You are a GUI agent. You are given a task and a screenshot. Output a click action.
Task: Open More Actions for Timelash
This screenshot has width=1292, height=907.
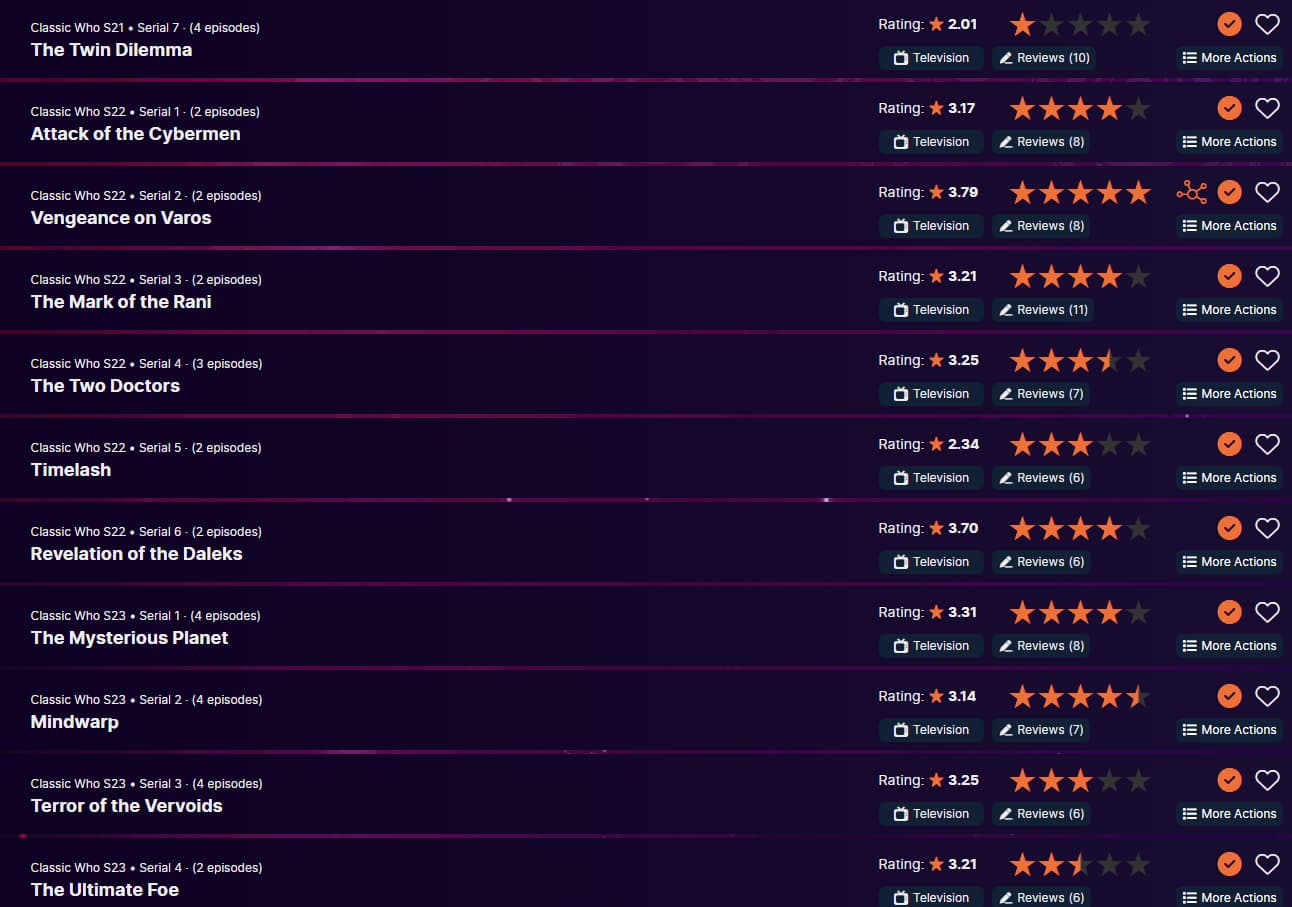pos(1229,478)
